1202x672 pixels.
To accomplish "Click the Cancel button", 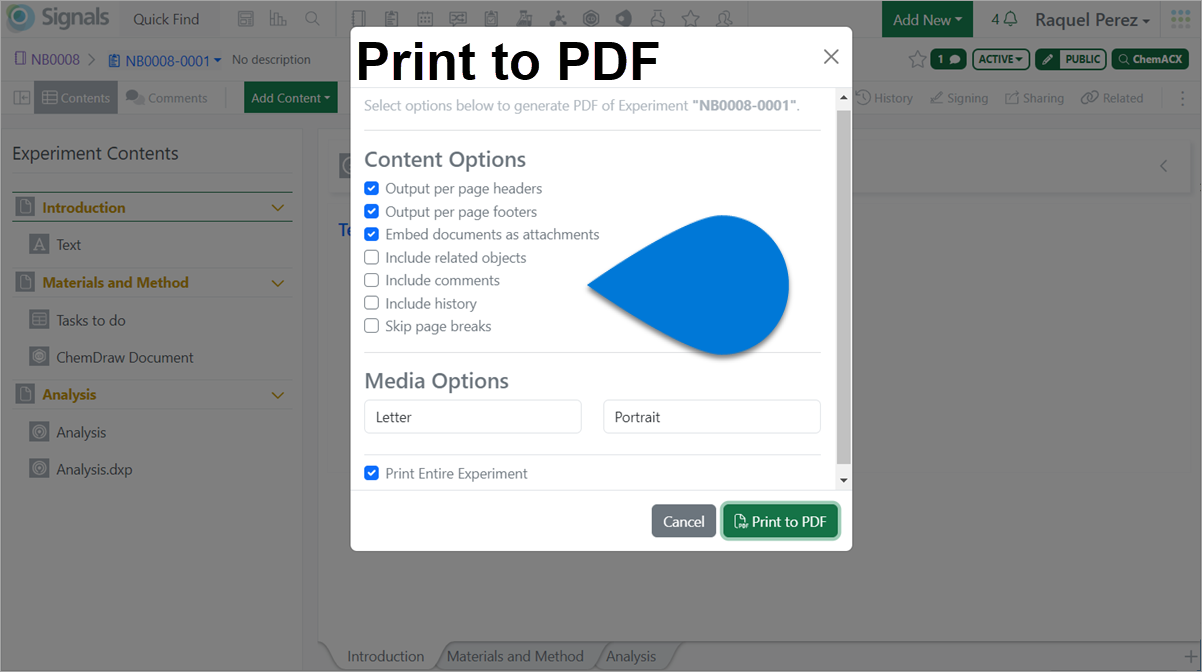I will tap(684, 521).
